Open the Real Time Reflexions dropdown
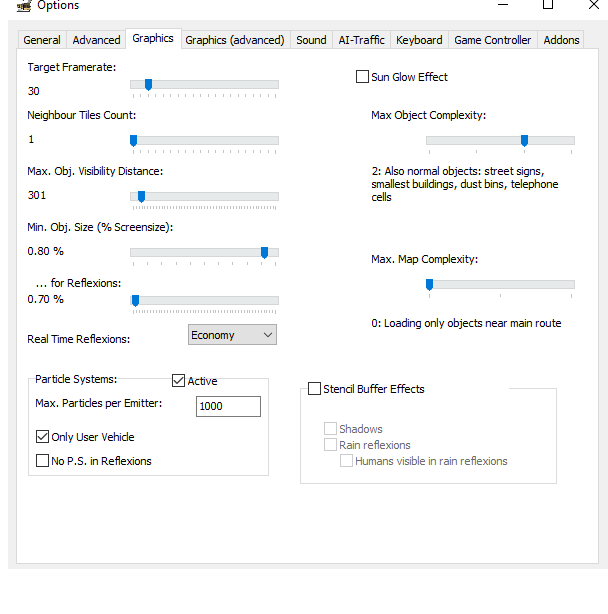 pyautogui.click(x=232, y=335)
